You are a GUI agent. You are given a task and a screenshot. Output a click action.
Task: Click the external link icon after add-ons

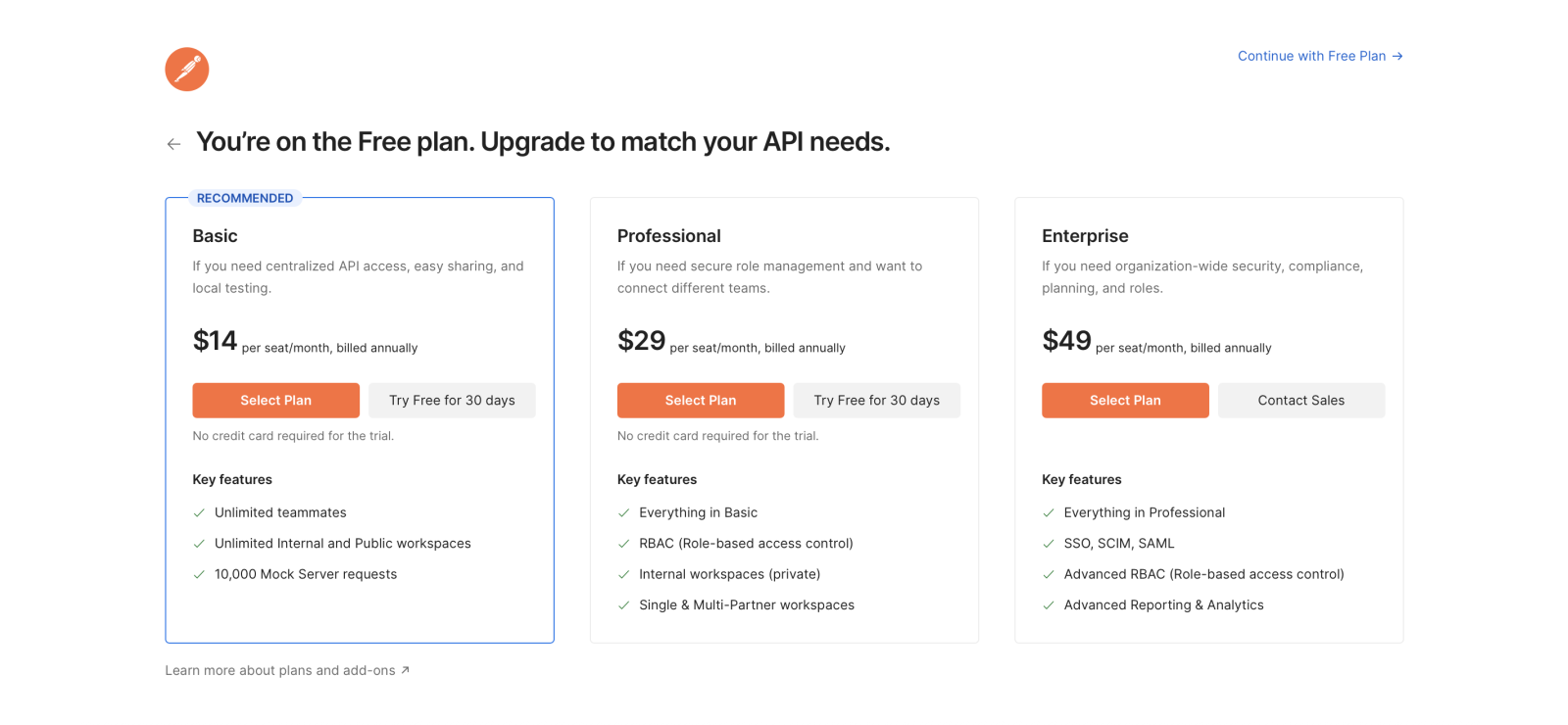[405, 670]
